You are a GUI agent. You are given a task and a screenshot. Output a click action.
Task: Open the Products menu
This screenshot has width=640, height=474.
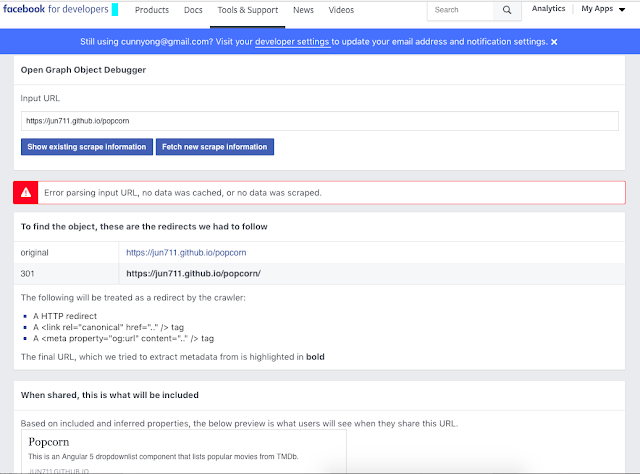(152, 10)
